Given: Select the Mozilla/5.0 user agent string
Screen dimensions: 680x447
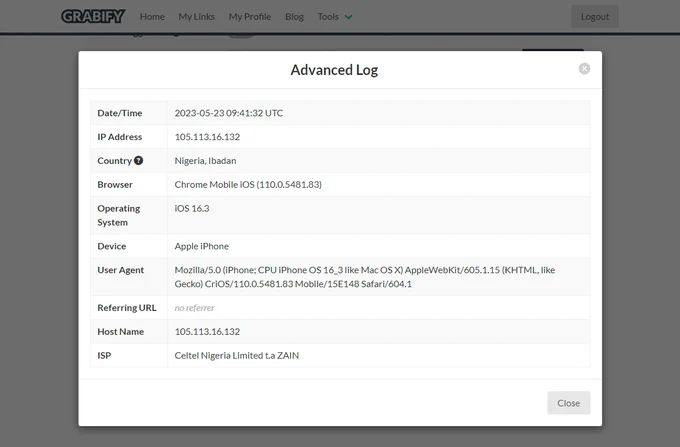Looking at the screenshot, I should (365, 277).
